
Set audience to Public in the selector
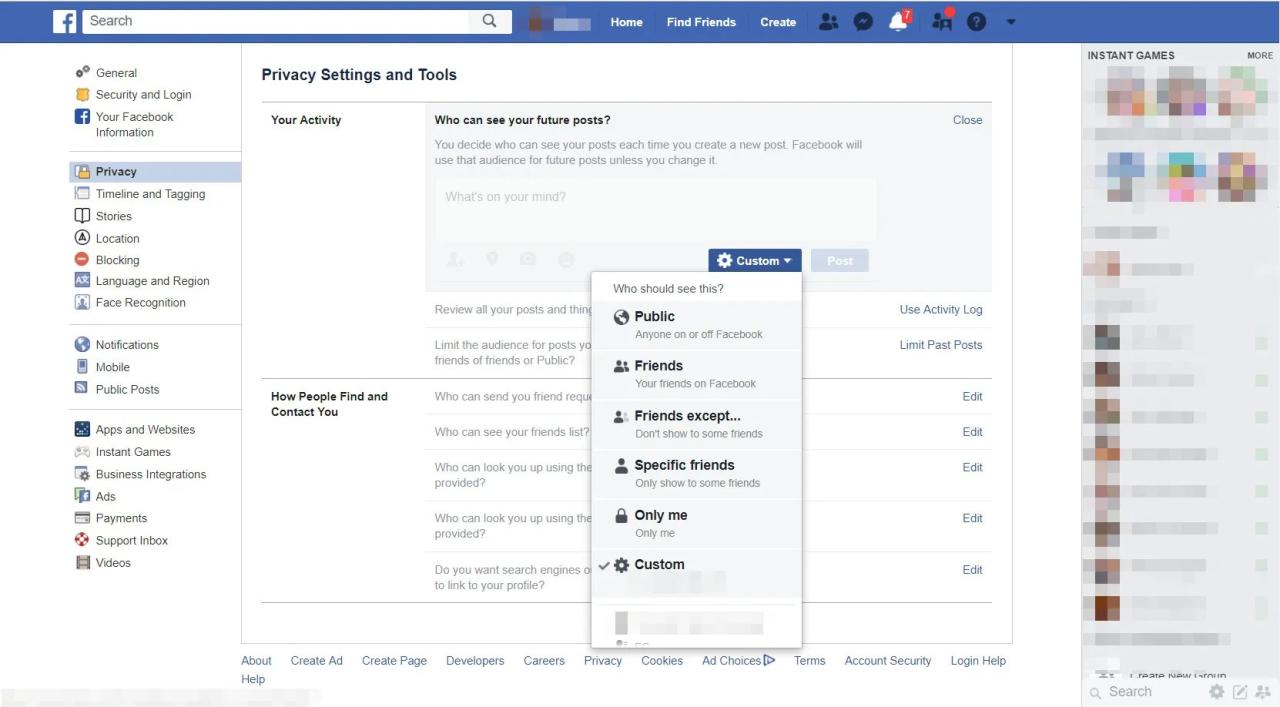tap(654, 316)
